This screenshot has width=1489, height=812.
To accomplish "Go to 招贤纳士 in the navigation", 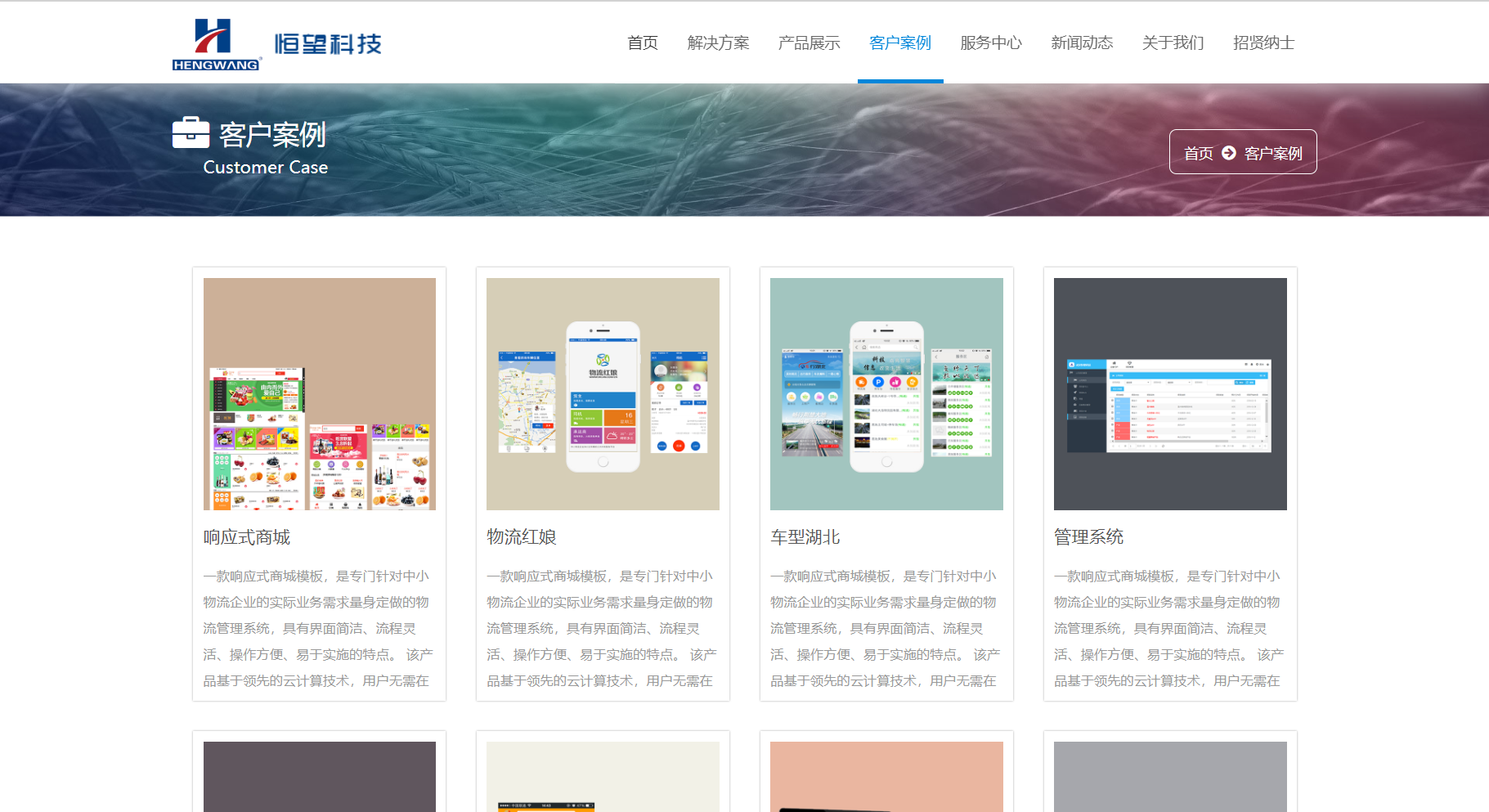I will pyautogui.click(x=1263, y=43).
